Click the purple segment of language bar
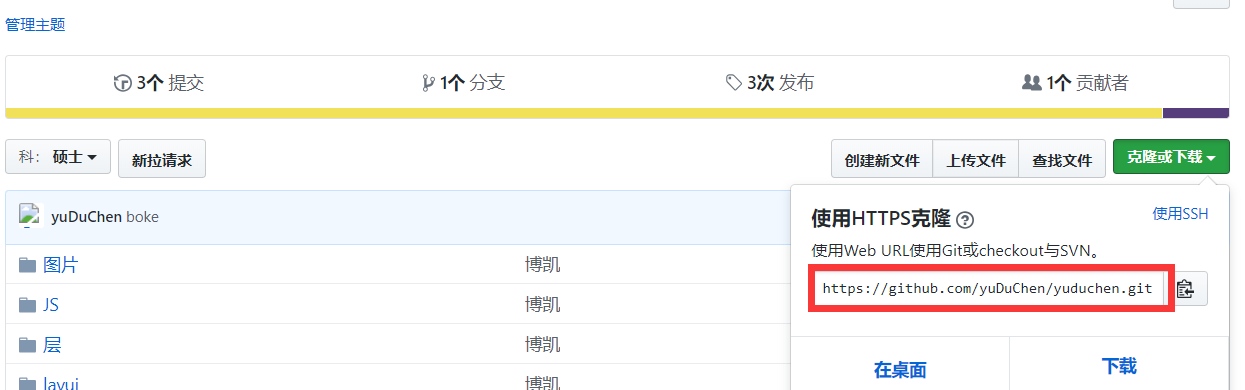 [x=1196, y=113]
